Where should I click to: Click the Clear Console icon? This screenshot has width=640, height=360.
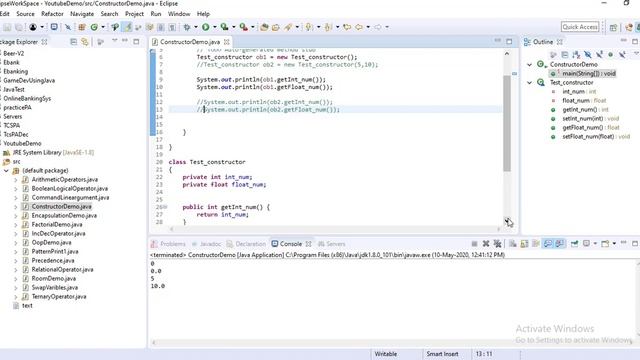coord(513,244)
